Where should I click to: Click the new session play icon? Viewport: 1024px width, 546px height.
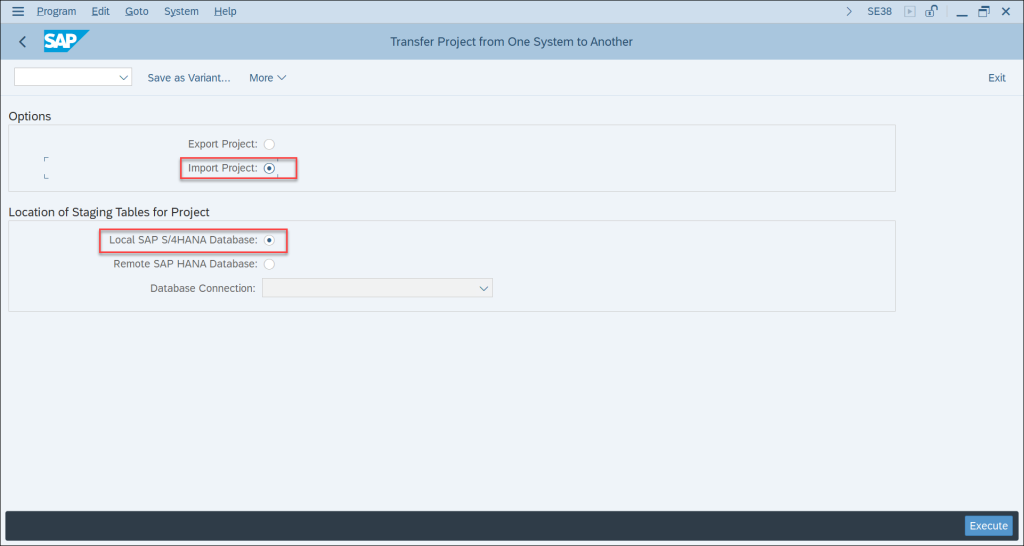[910, 11]
